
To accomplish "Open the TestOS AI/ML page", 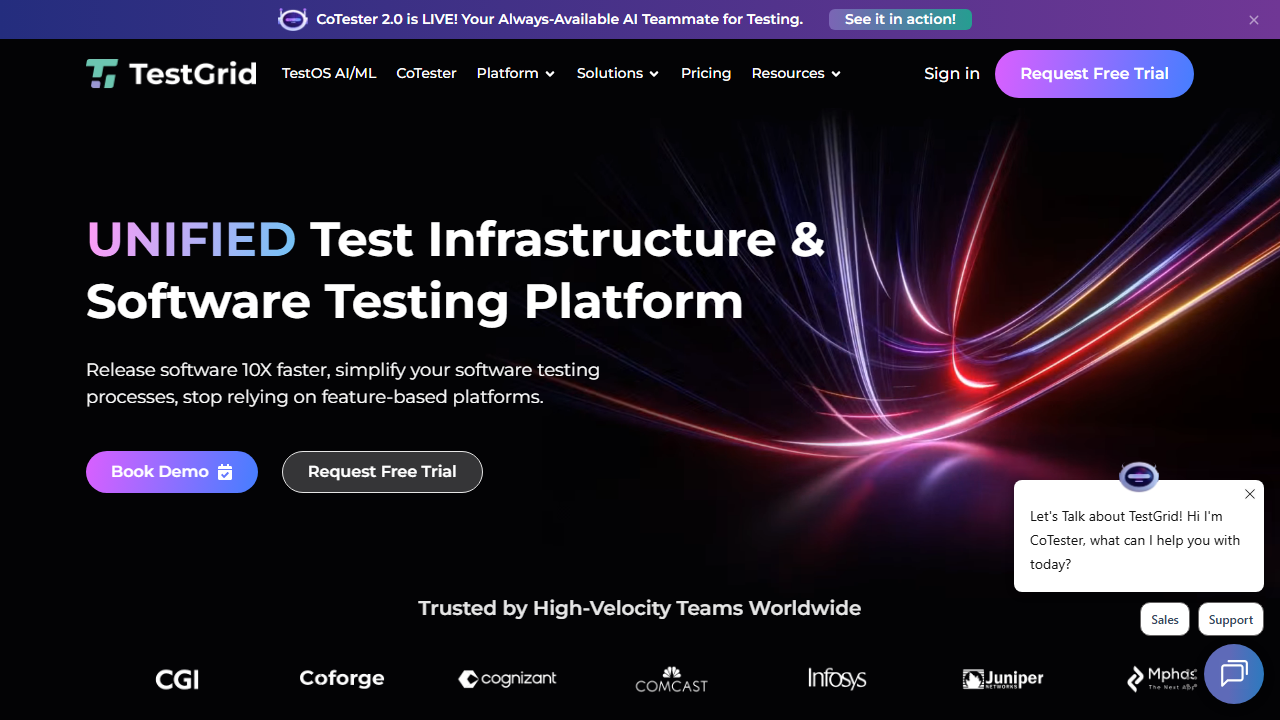I will tap(329, 73).
